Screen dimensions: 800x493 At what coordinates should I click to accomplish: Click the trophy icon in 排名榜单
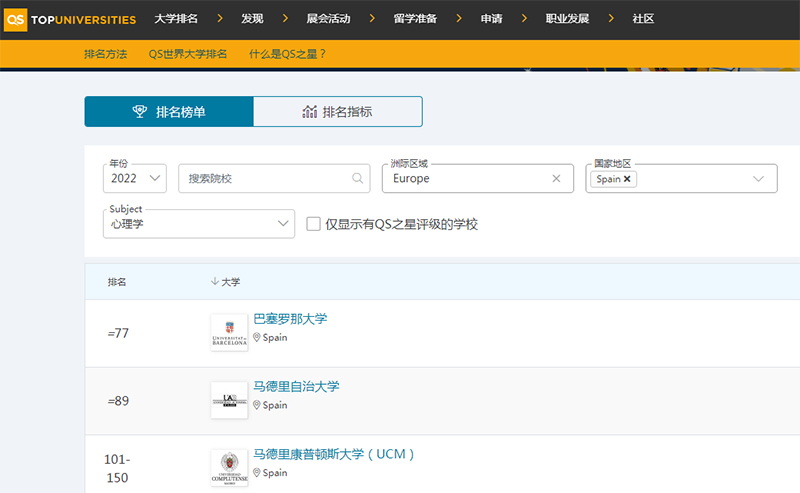[x=140, y=111]
